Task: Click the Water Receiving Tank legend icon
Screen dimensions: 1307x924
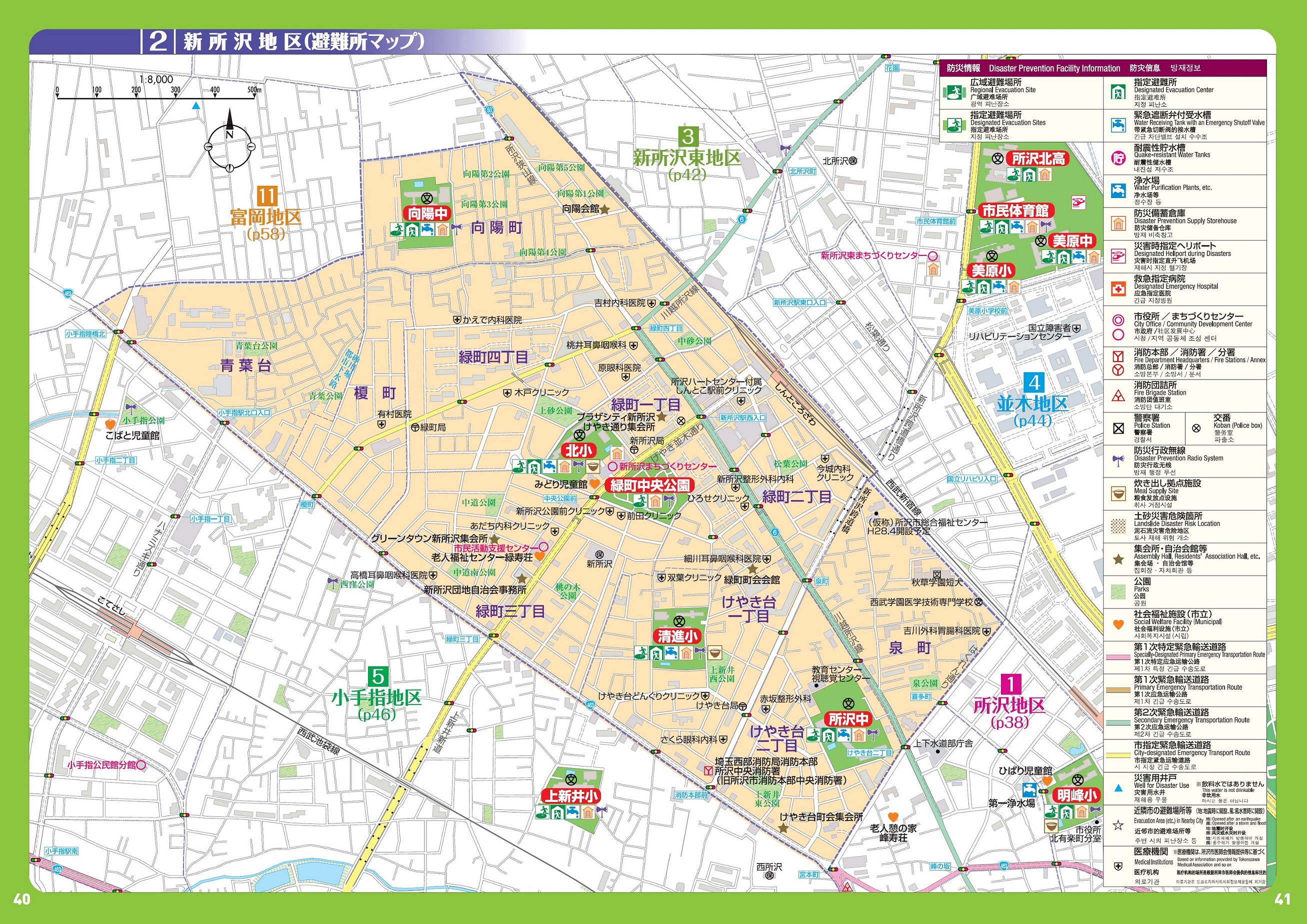Action: (1118, 124)
